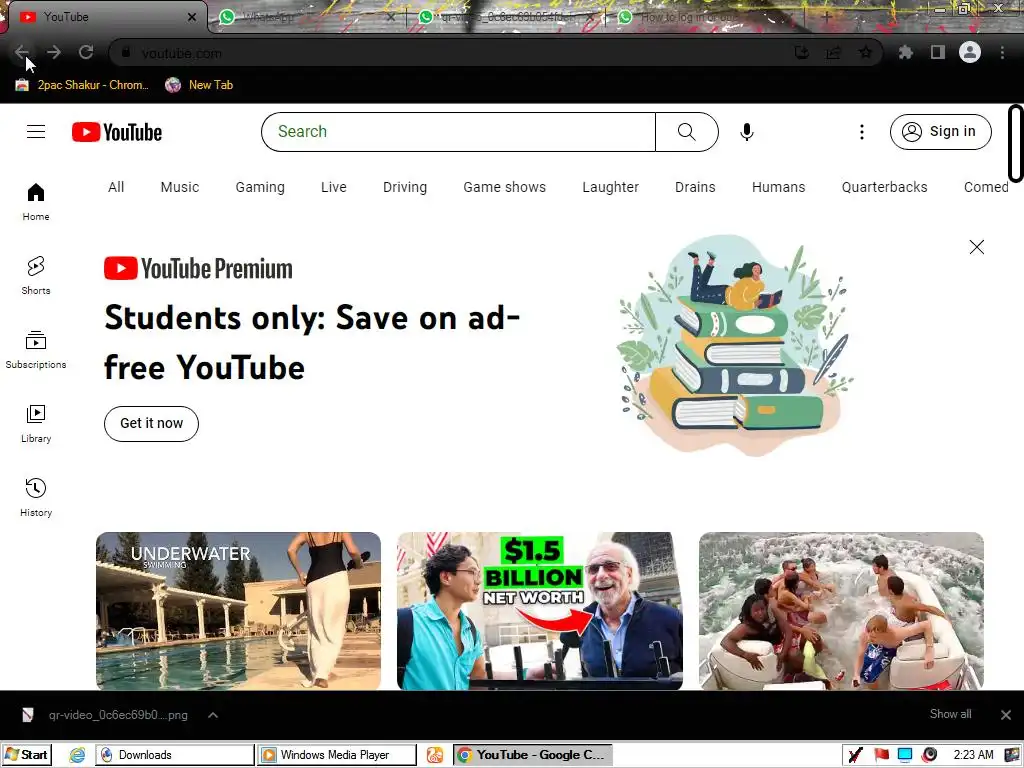
Task: Select the Humans filter chip
Action: coord(778,187)
